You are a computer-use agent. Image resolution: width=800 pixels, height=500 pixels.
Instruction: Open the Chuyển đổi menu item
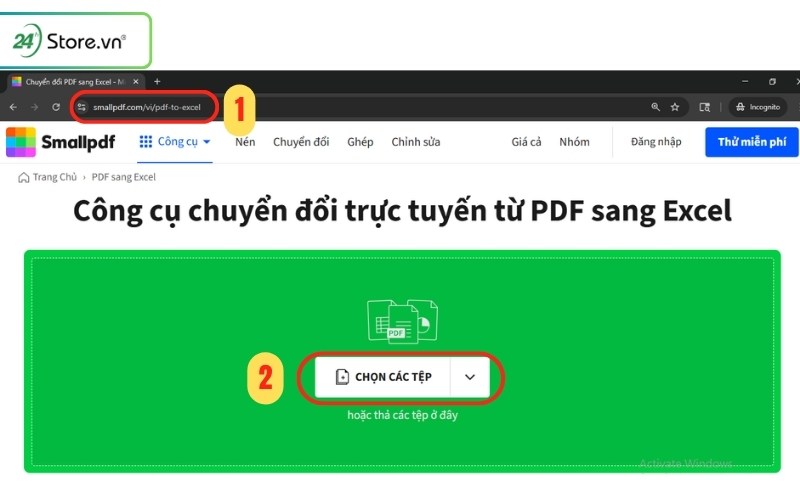coord(301,142)
